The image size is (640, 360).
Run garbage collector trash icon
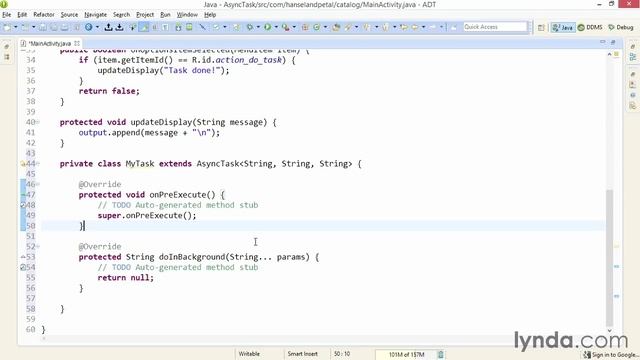point(441,354)
